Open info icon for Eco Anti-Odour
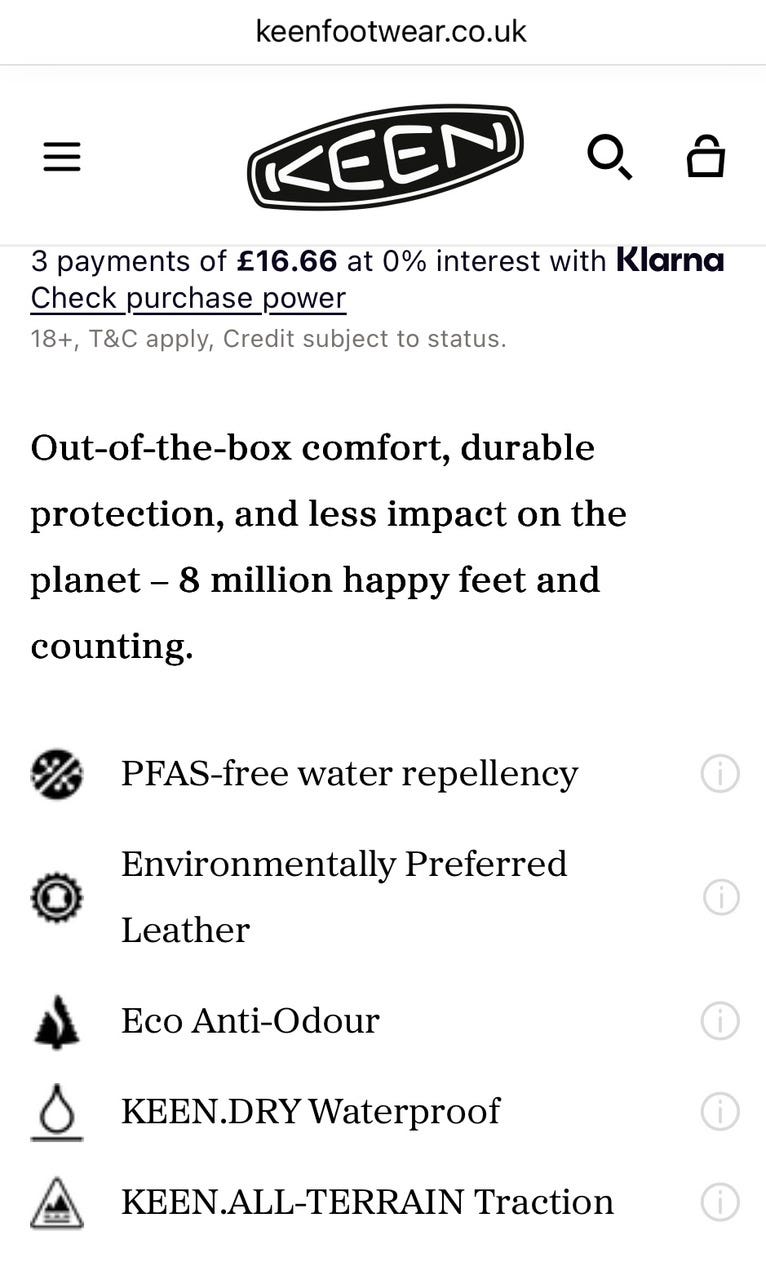766x1280 pixels. click(x=720, y=1021)
